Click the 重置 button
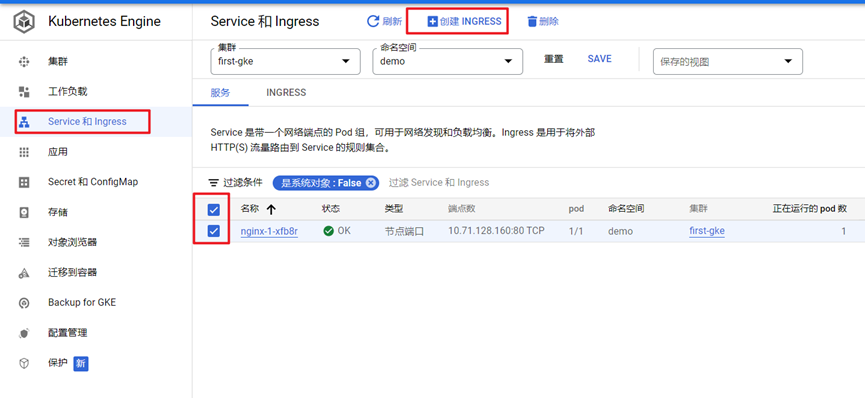Image resolution: width=865 pixels, height=398 pixels. coord(554,59)
